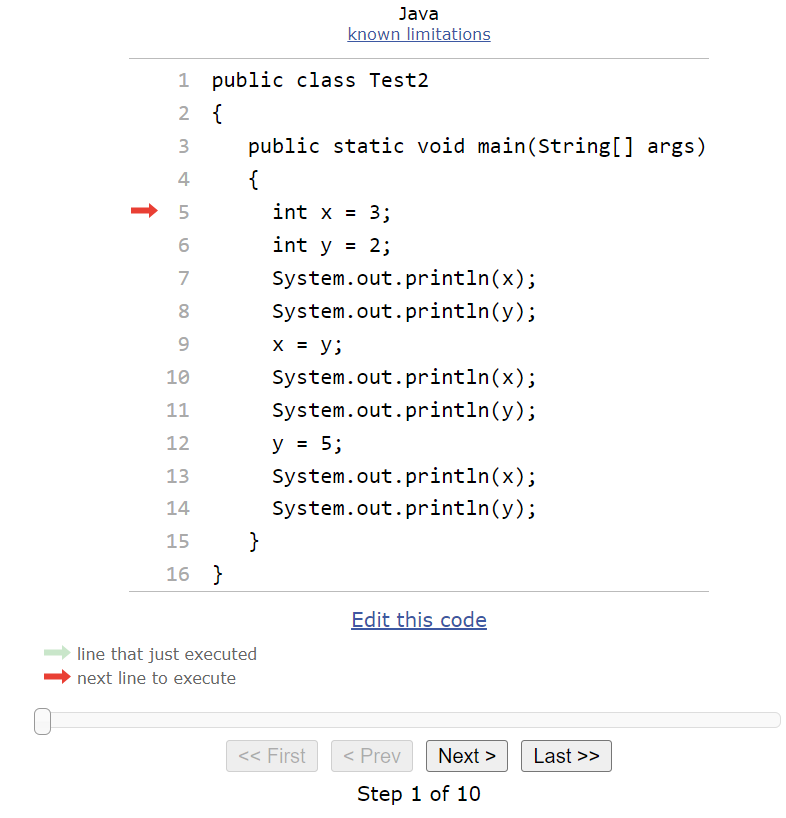Click line number 7 in the gutter

pos(183,278)
